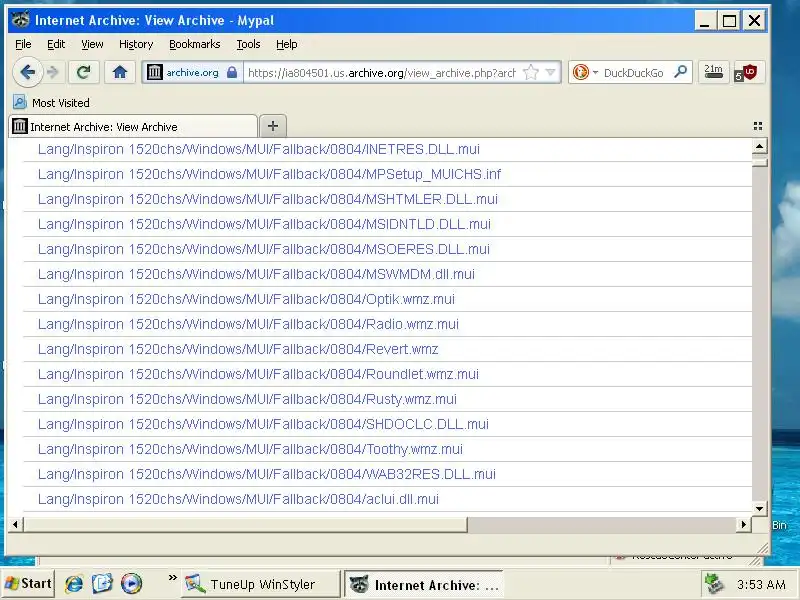Open the MSOERES.DLL.mui file link
The image size is (800, 600).
pyautogui.click(x=264, y=249)
